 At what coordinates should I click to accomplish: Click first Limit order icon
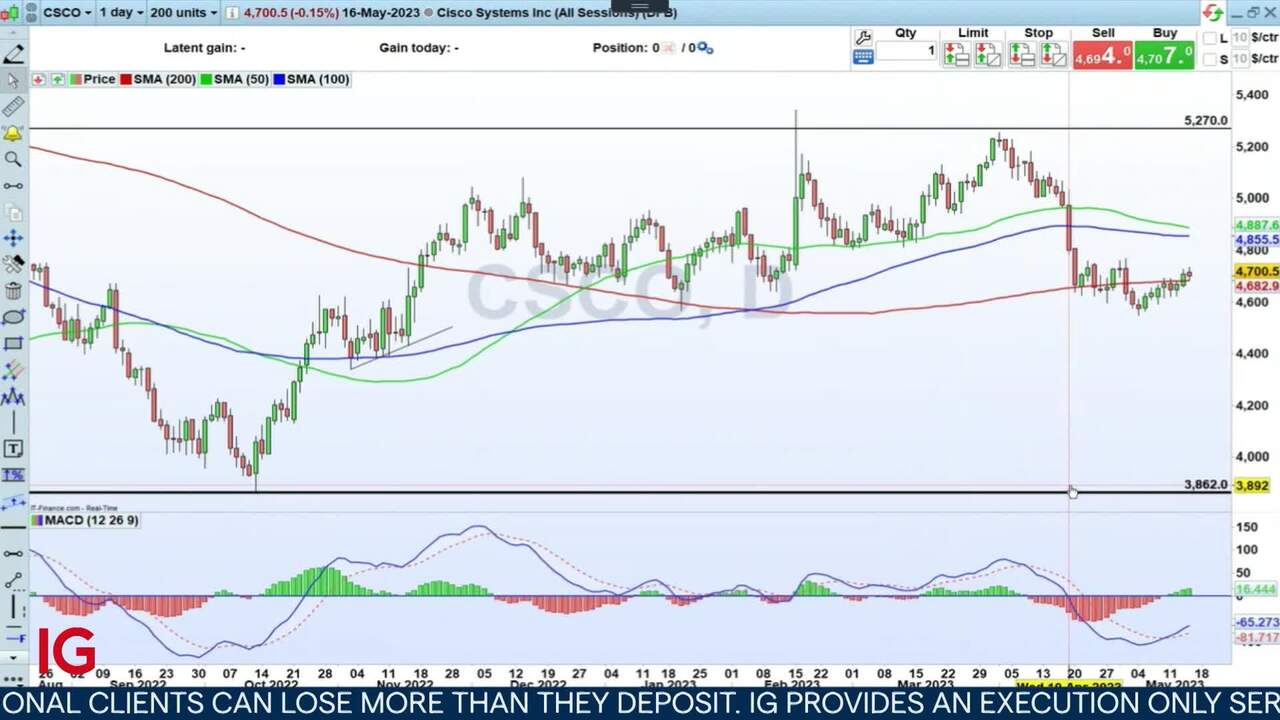[x=955, y=54]
